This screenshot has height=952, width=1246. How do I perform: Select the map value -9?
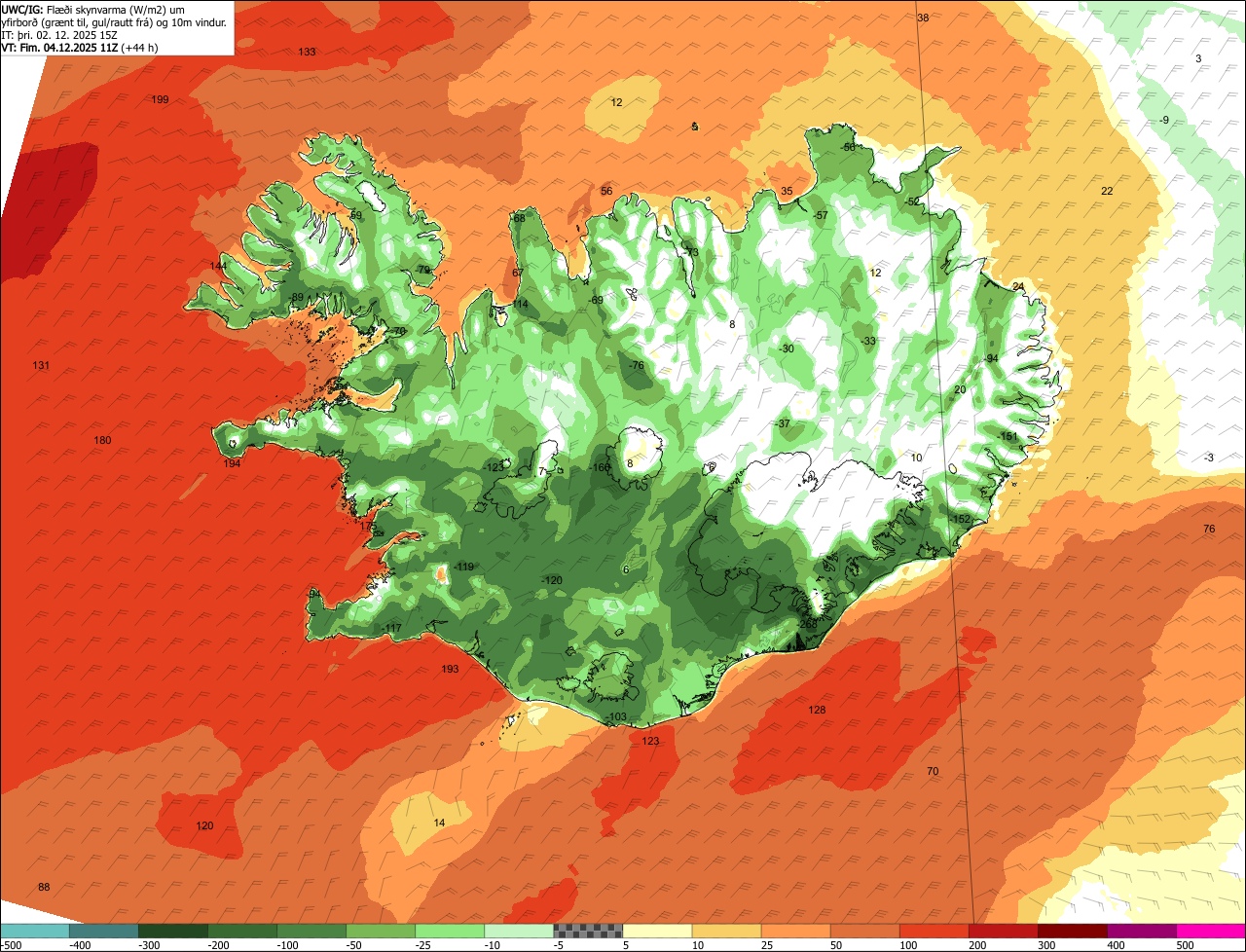coord(1164,120)
